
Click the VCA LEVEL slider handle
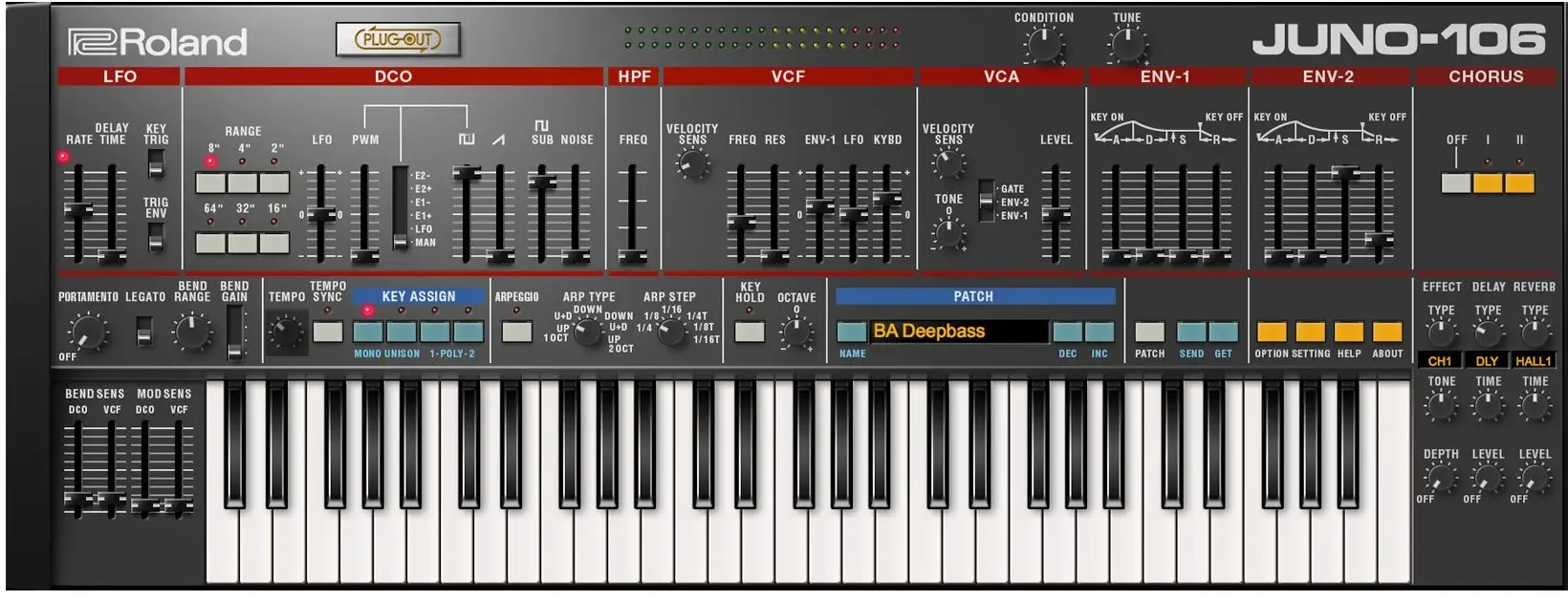[1056, 214]
